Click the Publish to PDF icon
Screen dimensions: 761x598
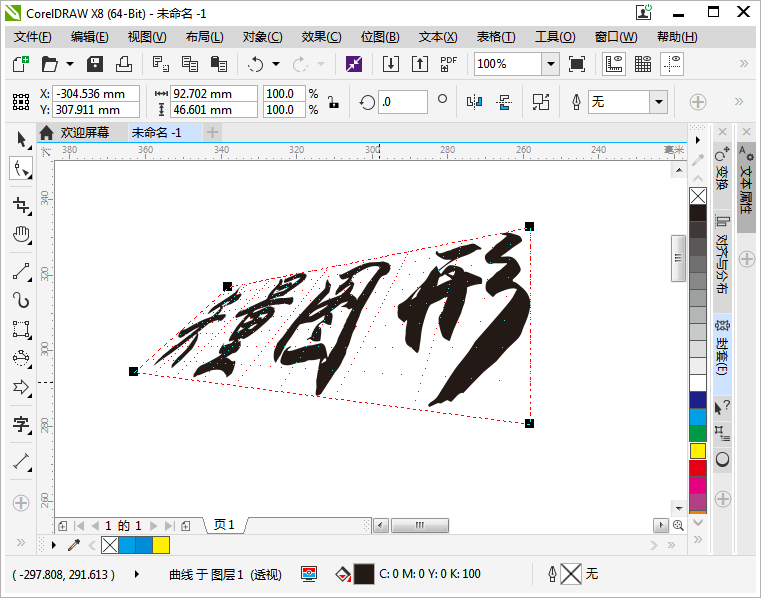(448, 64)
